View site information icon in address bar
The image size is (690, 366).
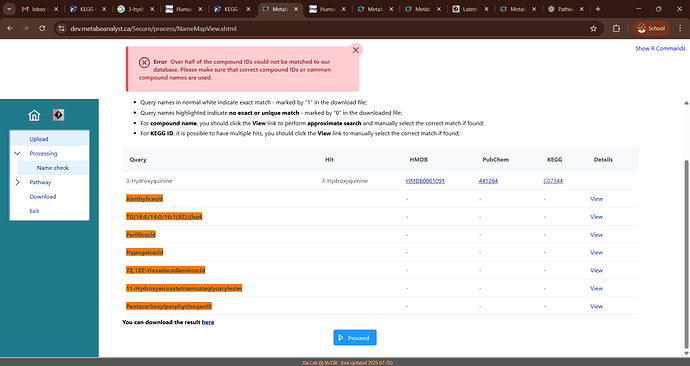click(x=61, y=29)
